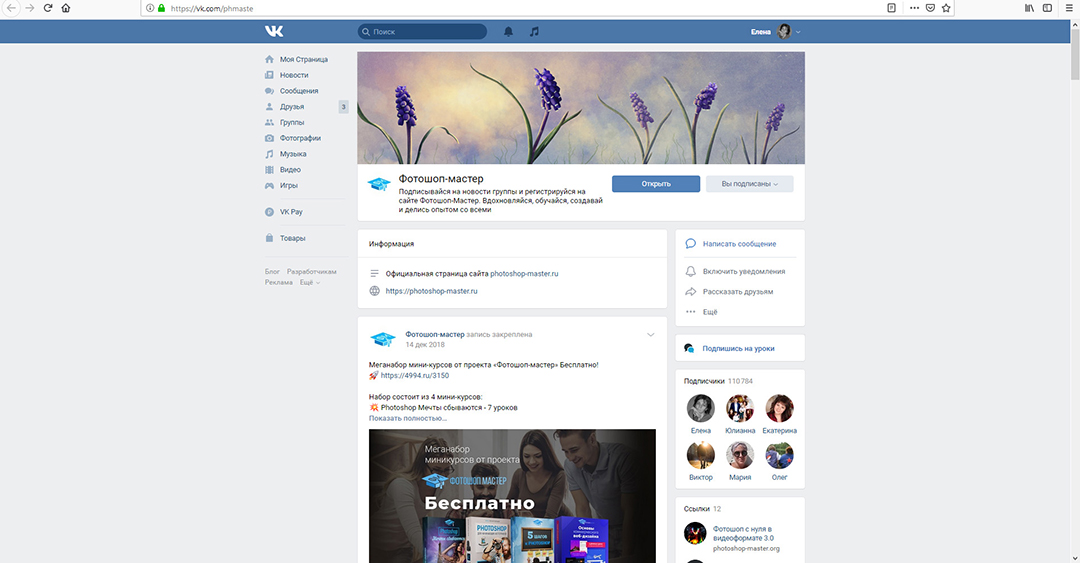
Task: Click the VK logo in header
Action: [274, 32]
